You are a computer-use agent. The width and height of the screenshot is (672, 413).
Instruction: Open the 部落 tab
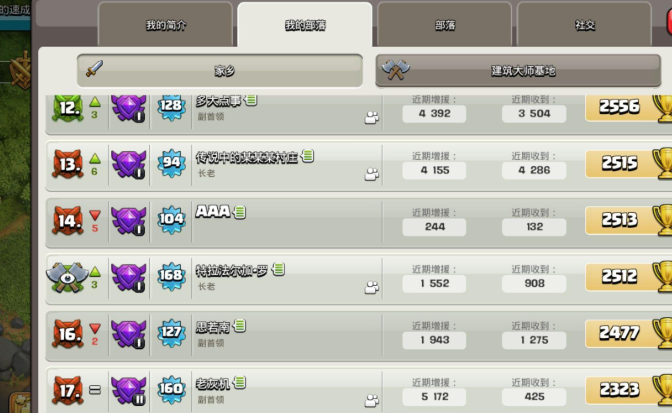pos(444,25)
